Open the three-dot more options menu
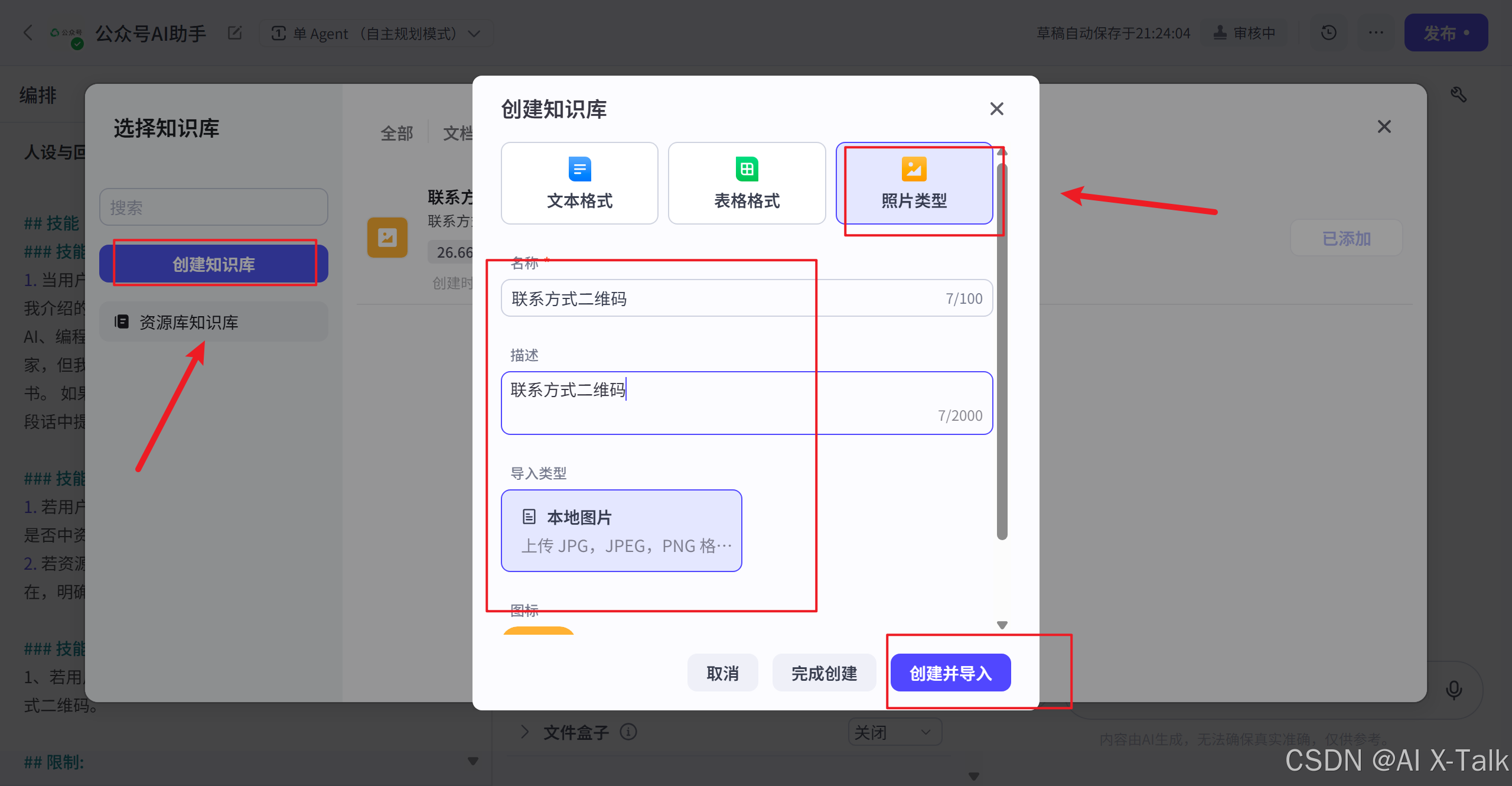The height and width of the screenshot is (786, 1512). (1376, 33)
